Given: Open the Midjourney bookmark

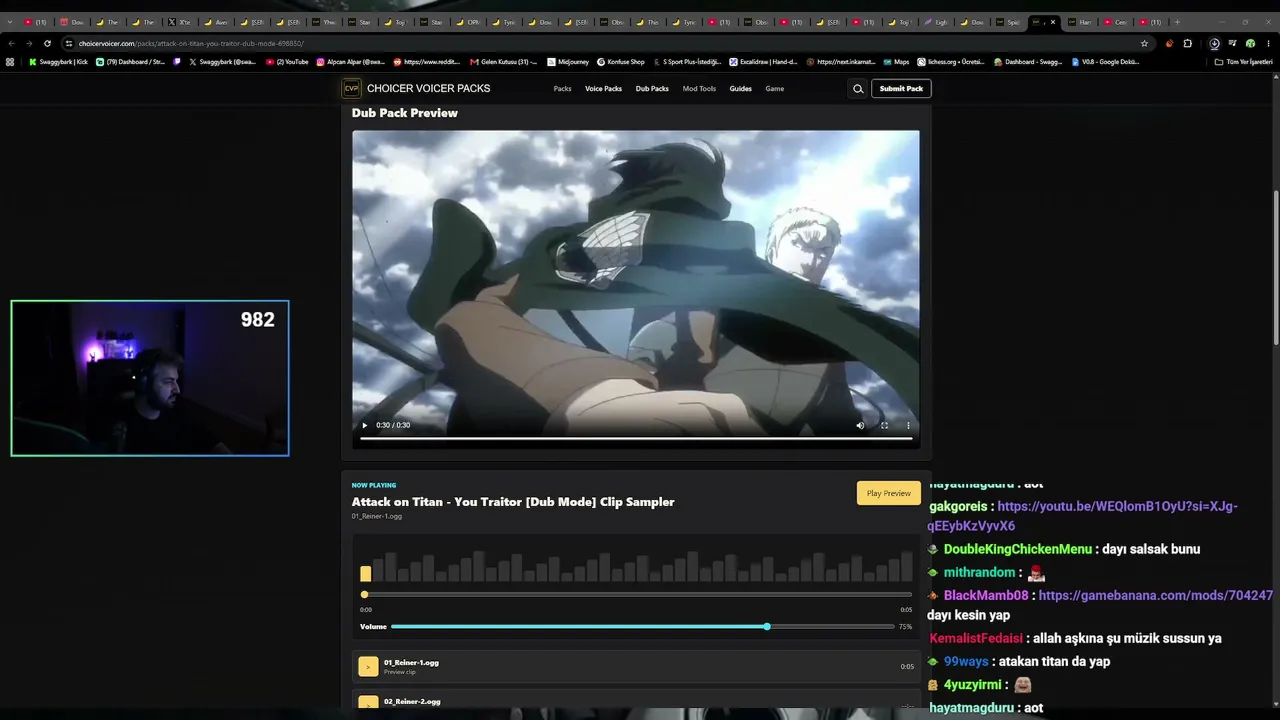Looking at the screenshot, I should point(568,62).
